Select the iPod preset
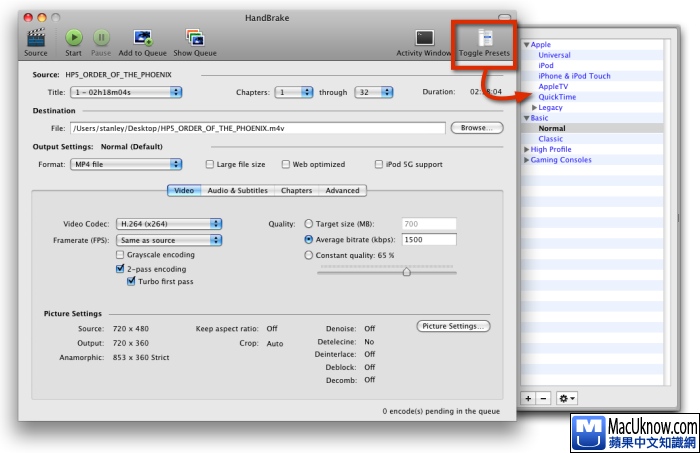The width and height of the screenshot is (700, 453). click(546, 66)
